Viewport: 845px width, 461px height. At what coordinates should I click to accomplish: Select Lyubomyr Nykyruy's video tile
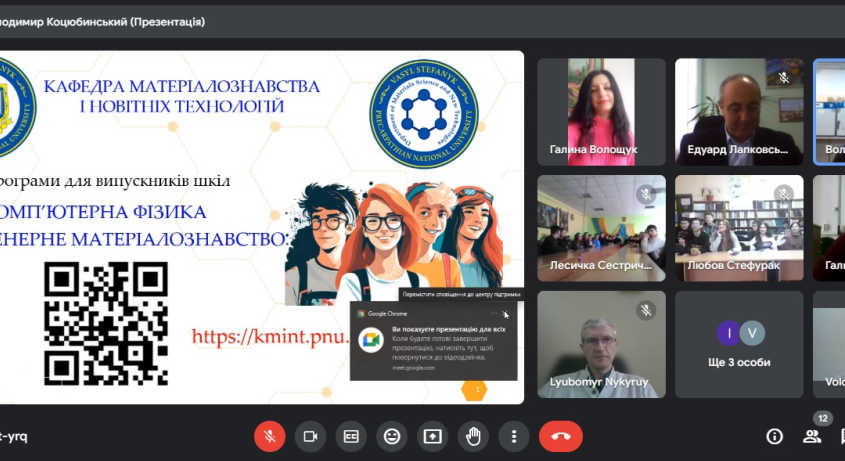(x=601, y=343)
